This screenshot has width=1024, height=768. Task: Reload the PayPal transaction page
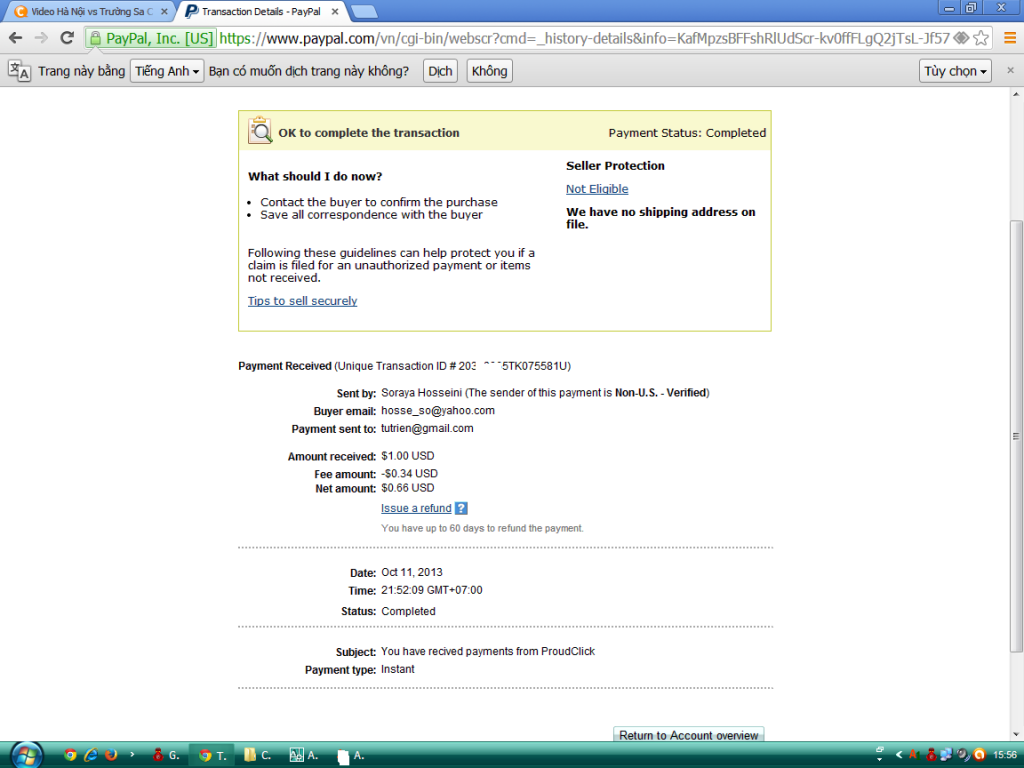[67, 38]
